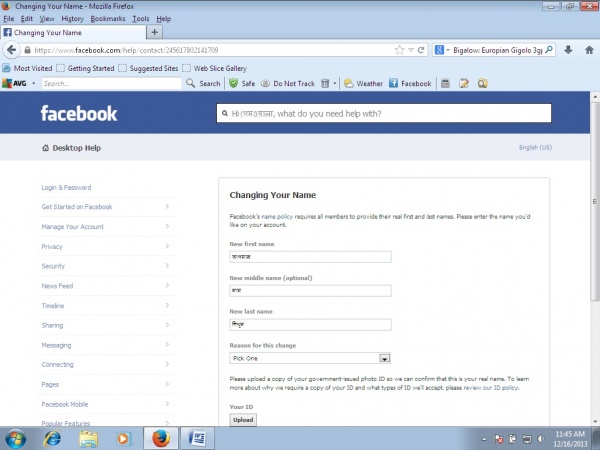The height and width of the screenshot is (450, 600).
Task: Click the New middle name field
Action: [x=310, y=290]
